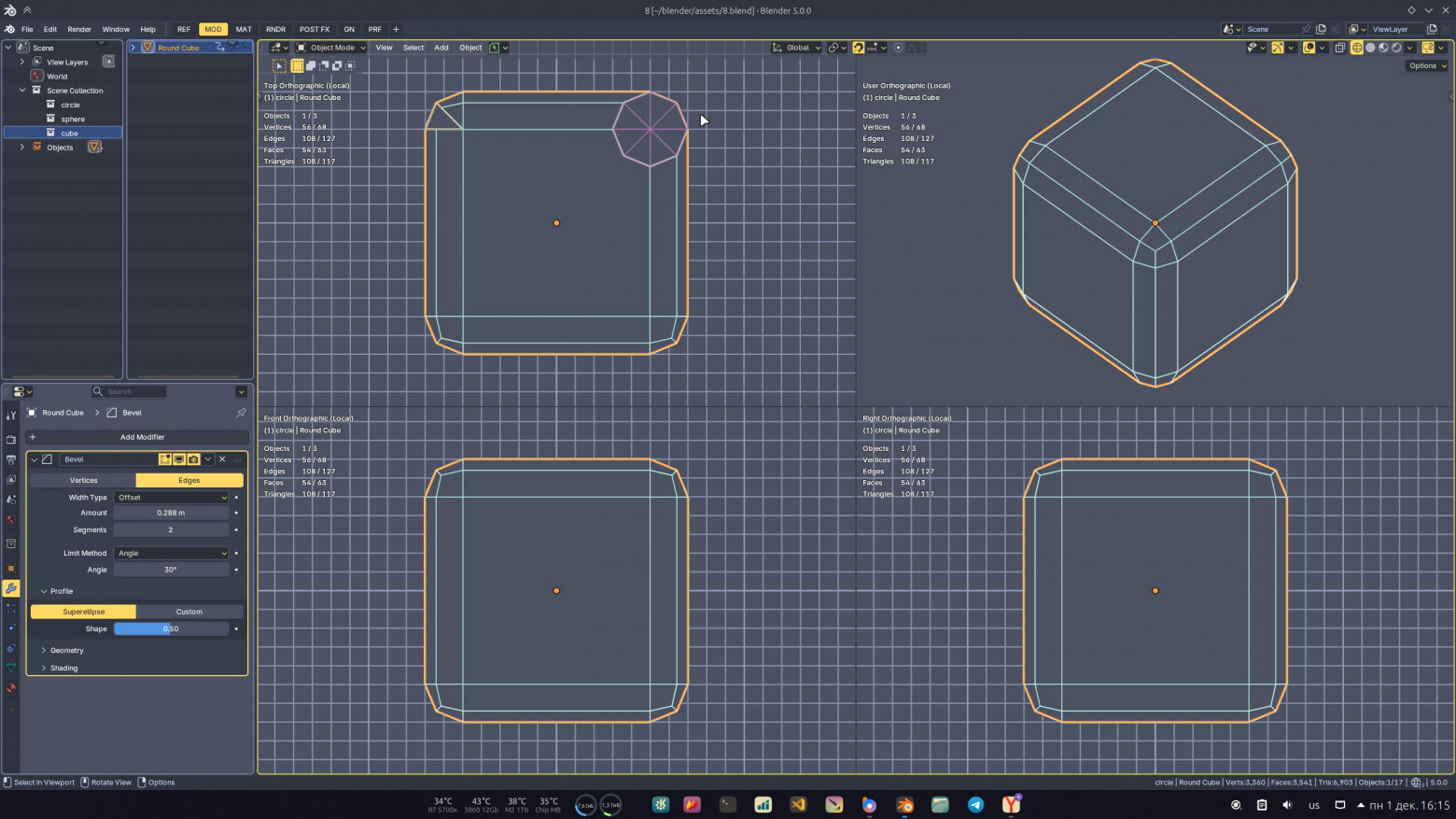Open the Tool properties tab icon
The width and height of the screenshot is (1456, 819).
click(x=11, y=417)
